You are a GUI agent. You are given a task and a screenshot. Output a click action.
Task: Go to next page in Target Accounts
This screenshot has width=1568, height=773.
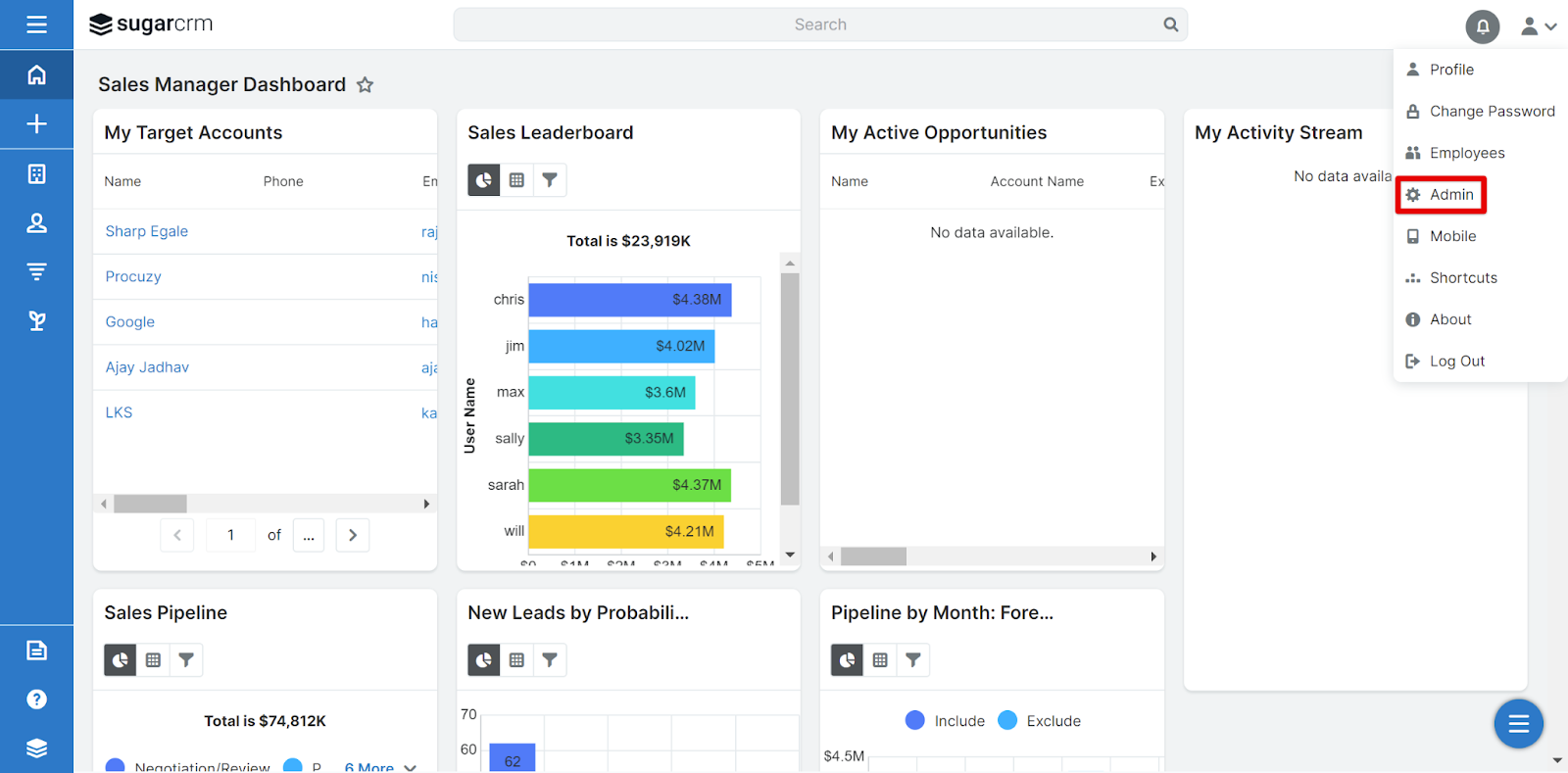point(353,535)
